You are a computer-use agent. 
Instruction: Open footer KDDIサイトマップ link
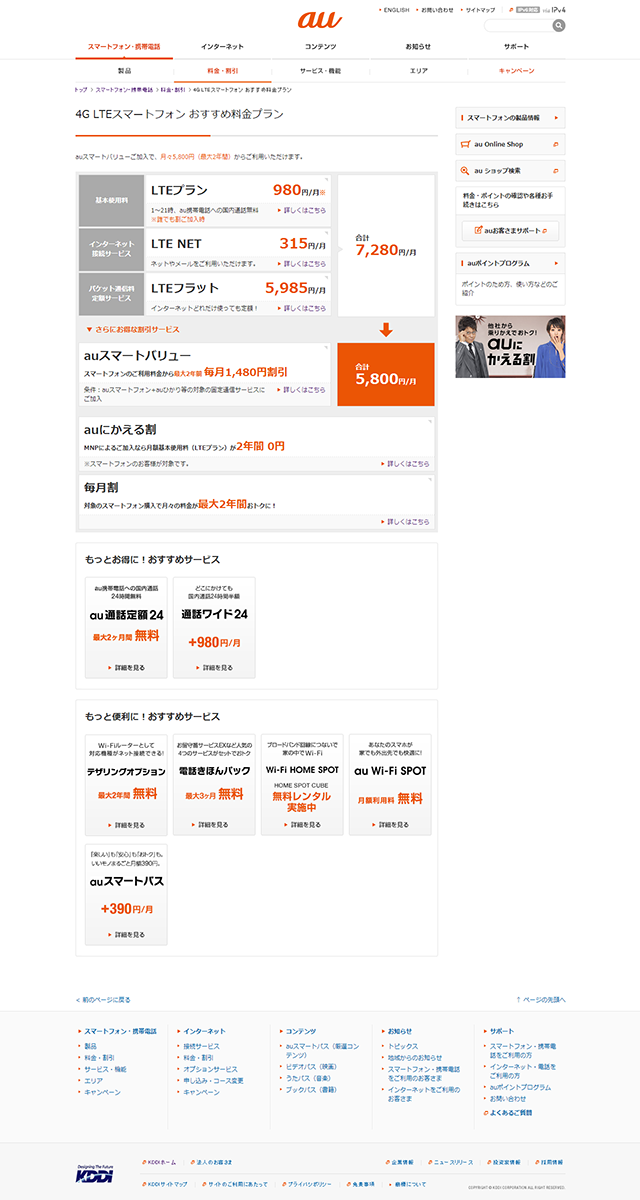[165, 1185]
